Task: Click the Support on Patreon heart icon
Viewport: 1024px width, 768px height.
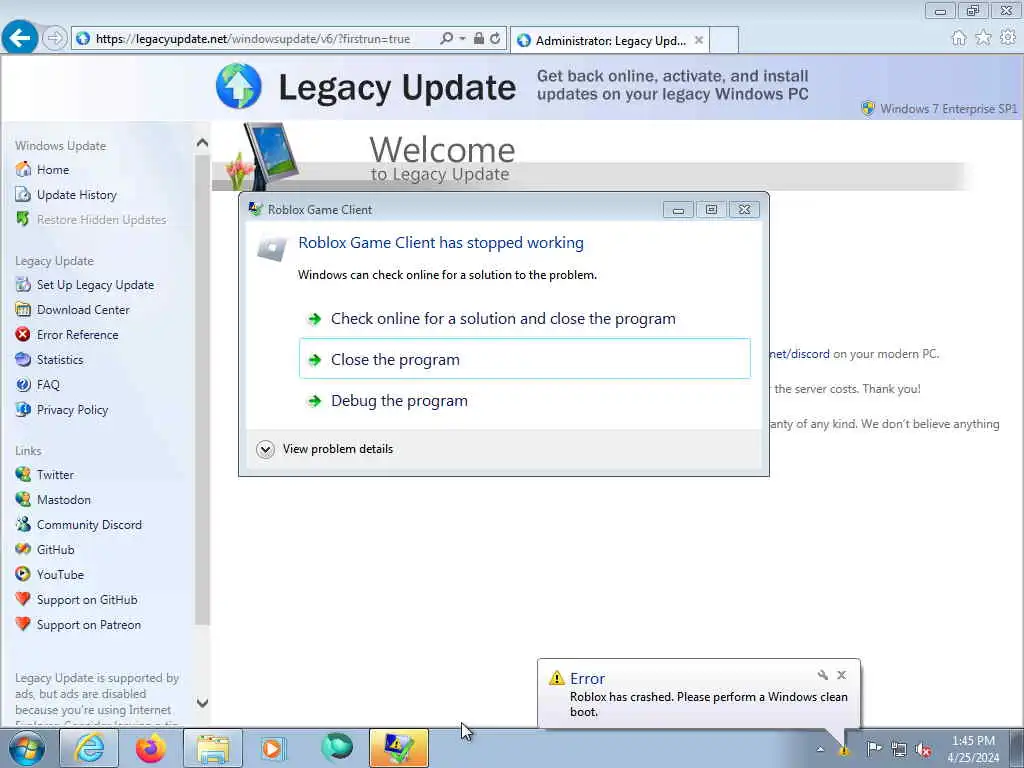Action: [23, 624]
